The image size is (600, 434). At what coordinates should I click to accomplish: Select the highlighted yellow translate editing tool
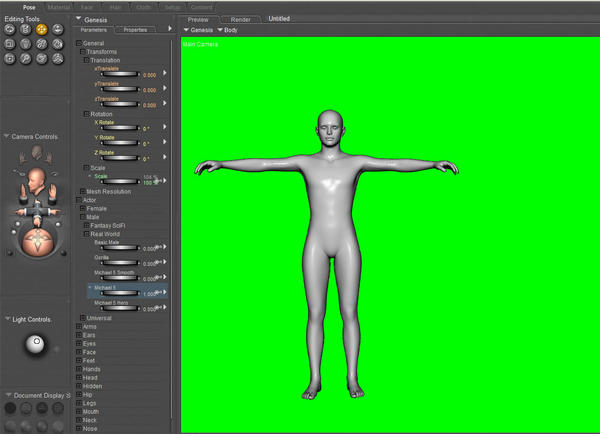click(x=42, y=29)
